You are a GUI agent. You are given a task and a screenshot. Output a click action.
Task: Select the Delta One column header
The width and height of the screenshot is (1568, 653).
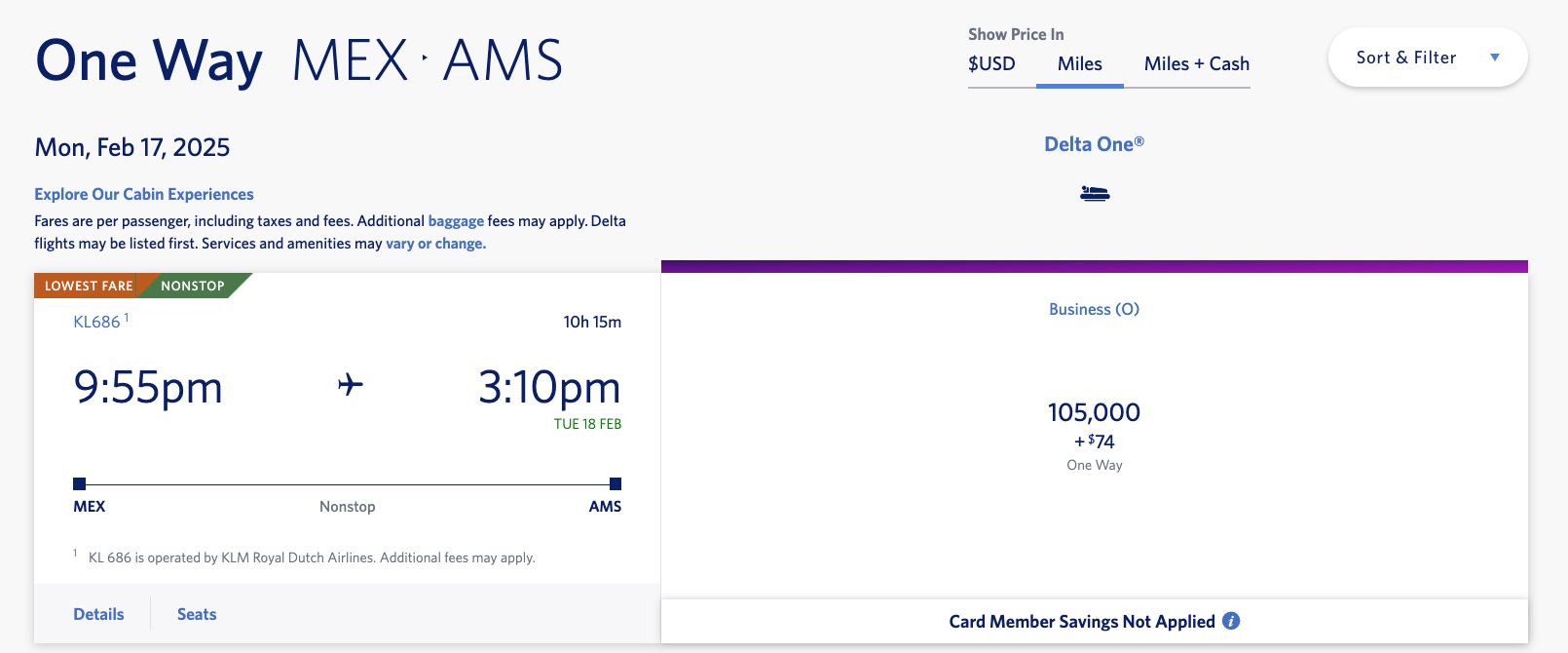point(1093,142)
